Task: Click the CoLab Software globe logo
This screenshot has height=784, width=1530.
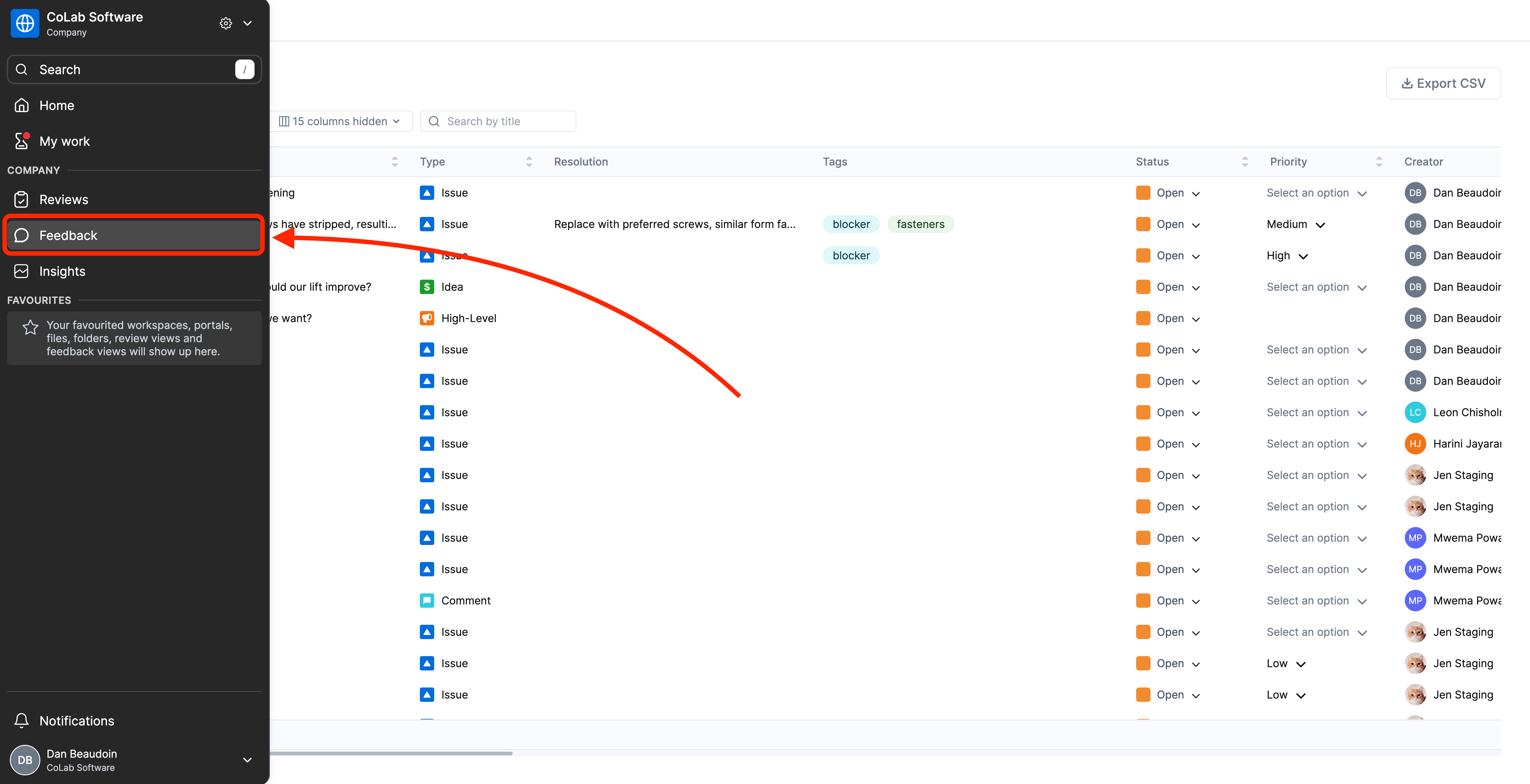Action: coord(25,23)
